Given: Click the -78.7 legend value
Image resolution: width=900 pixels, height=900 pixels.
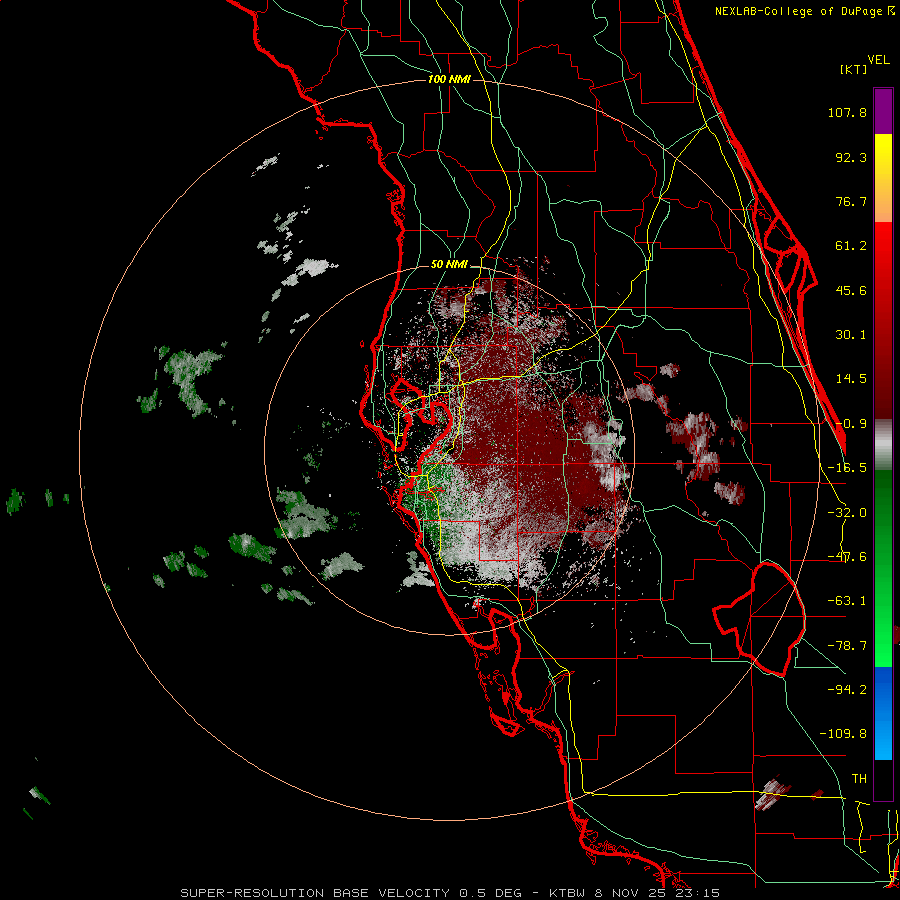Looking at the screenshot, I should pos(847,646).
